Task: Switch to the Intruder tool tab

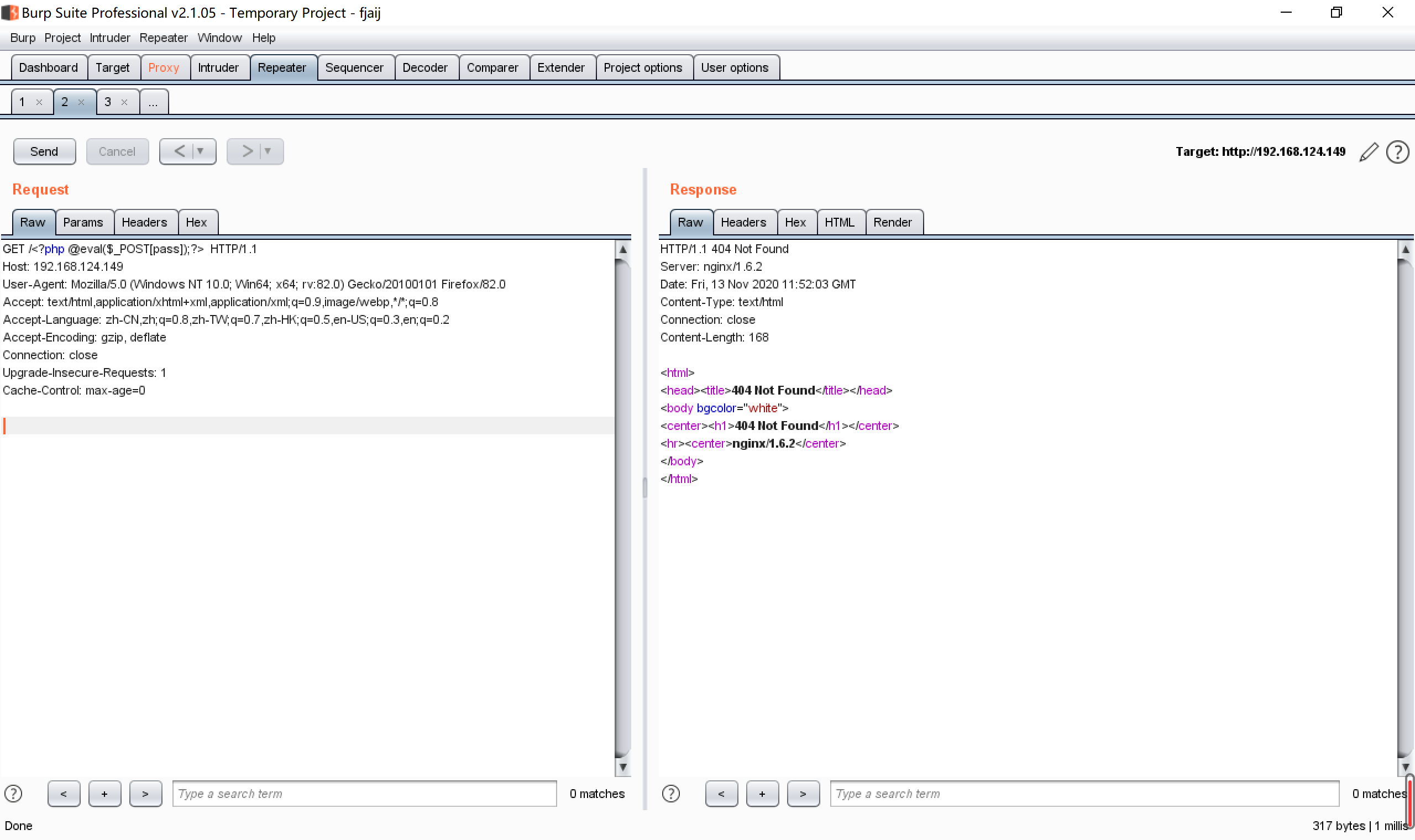Action: click(x=218, y=68)
